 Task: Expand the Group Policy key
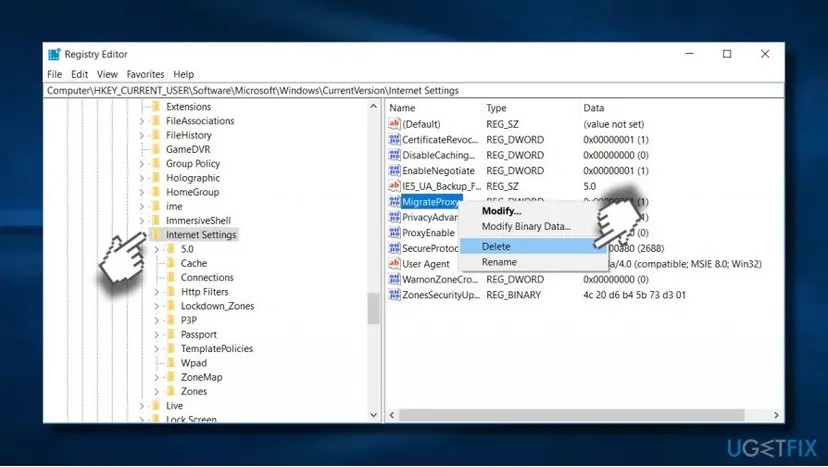tap(142, 164)
